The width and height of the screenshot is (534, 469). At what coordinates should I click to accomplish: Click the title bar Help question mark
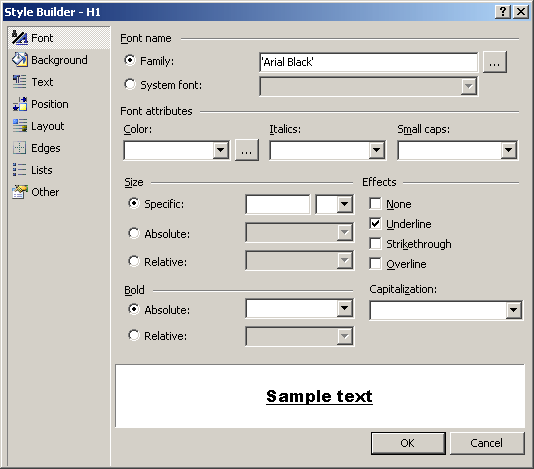[503, 12]
